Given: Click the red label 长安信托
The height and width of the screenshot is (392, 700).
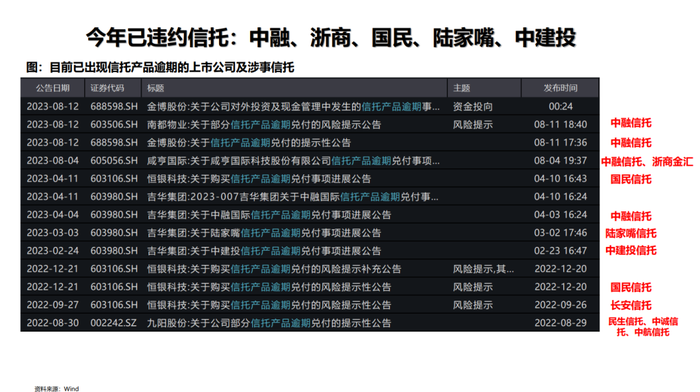Looking at the screenshot, I should [631, 305].
